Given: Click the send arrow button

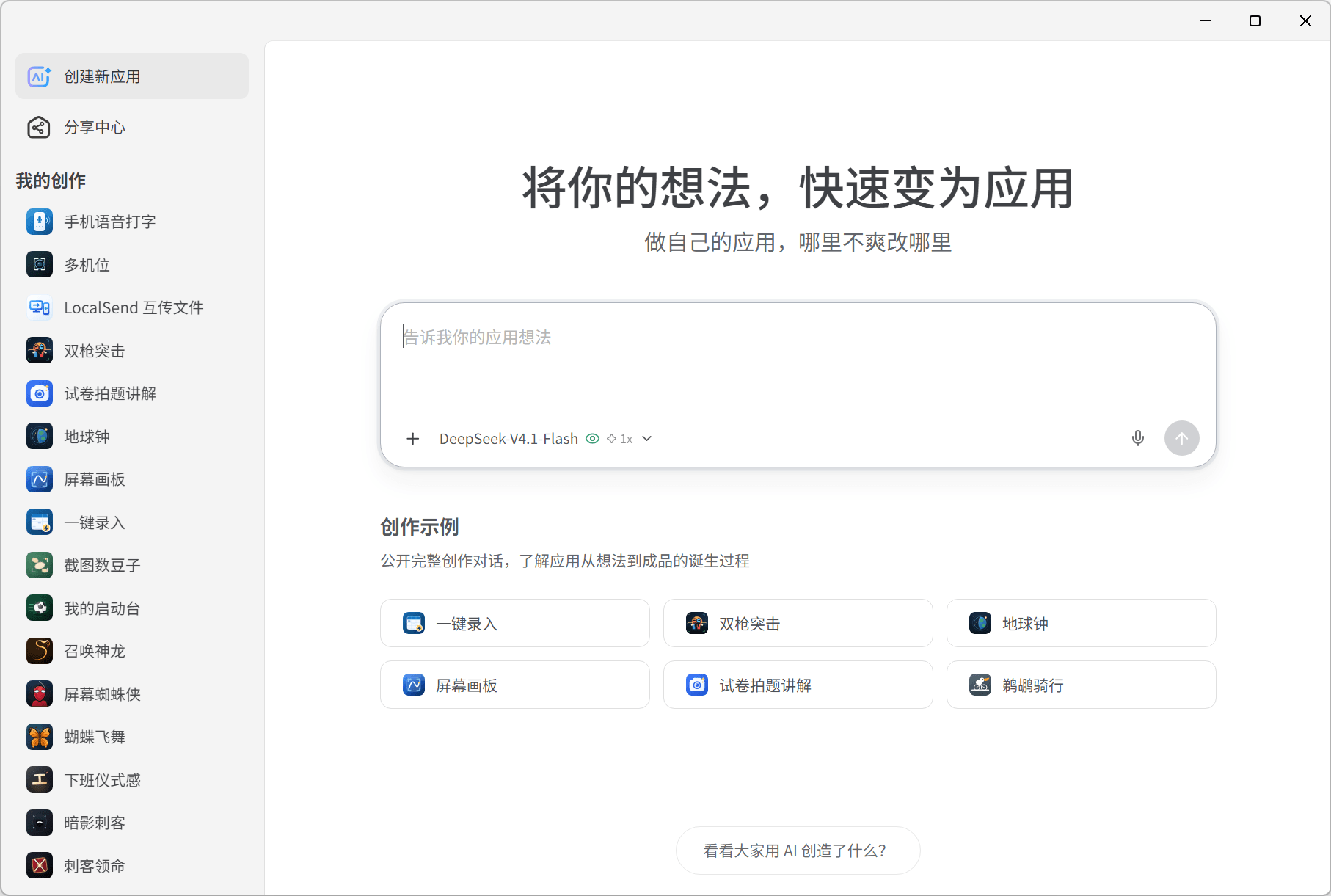Looking at the screenshot, I should point(1182,438).
